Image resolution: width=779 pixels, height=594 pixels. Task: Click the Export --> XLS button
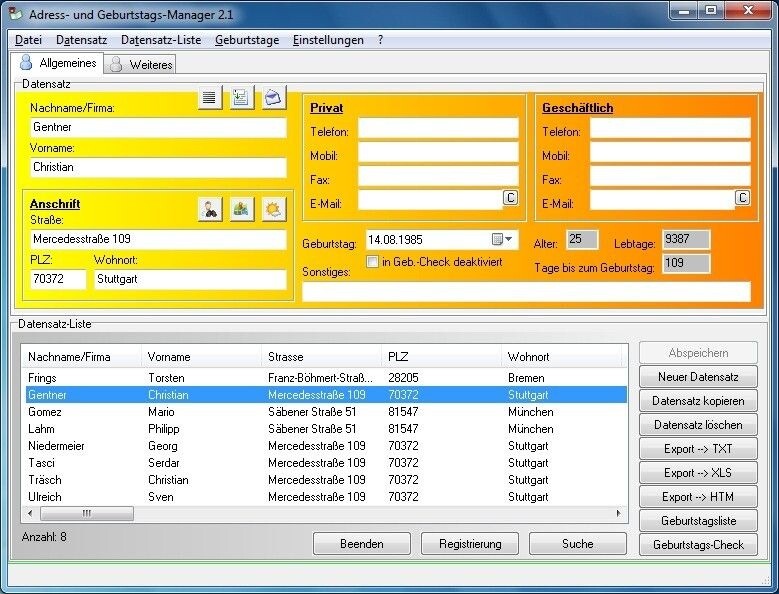698,473
